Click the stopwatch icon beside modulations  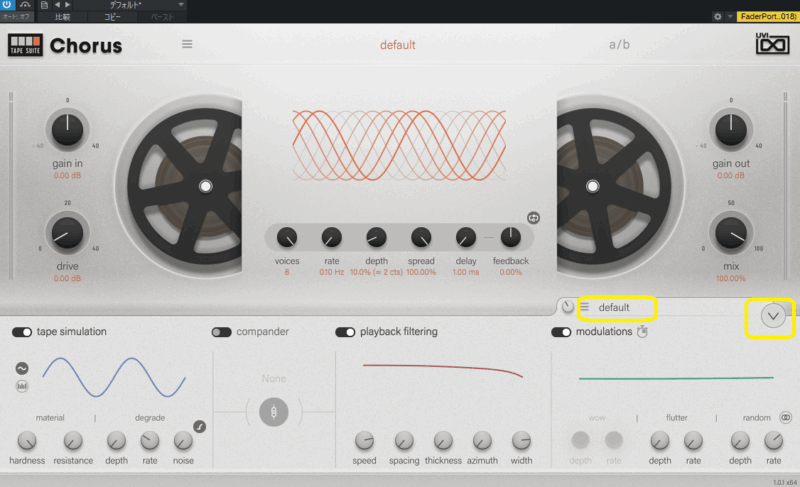tap(643, 332)
